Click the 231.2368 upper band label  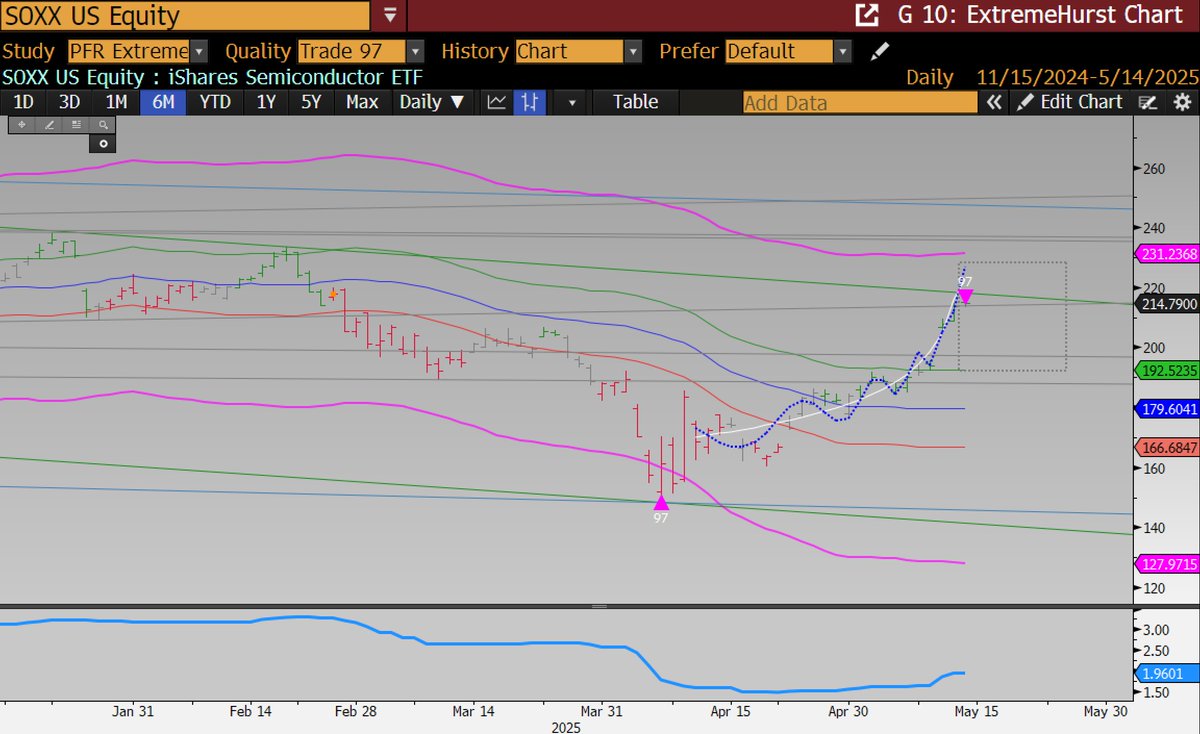click(x=1168, y=255)
